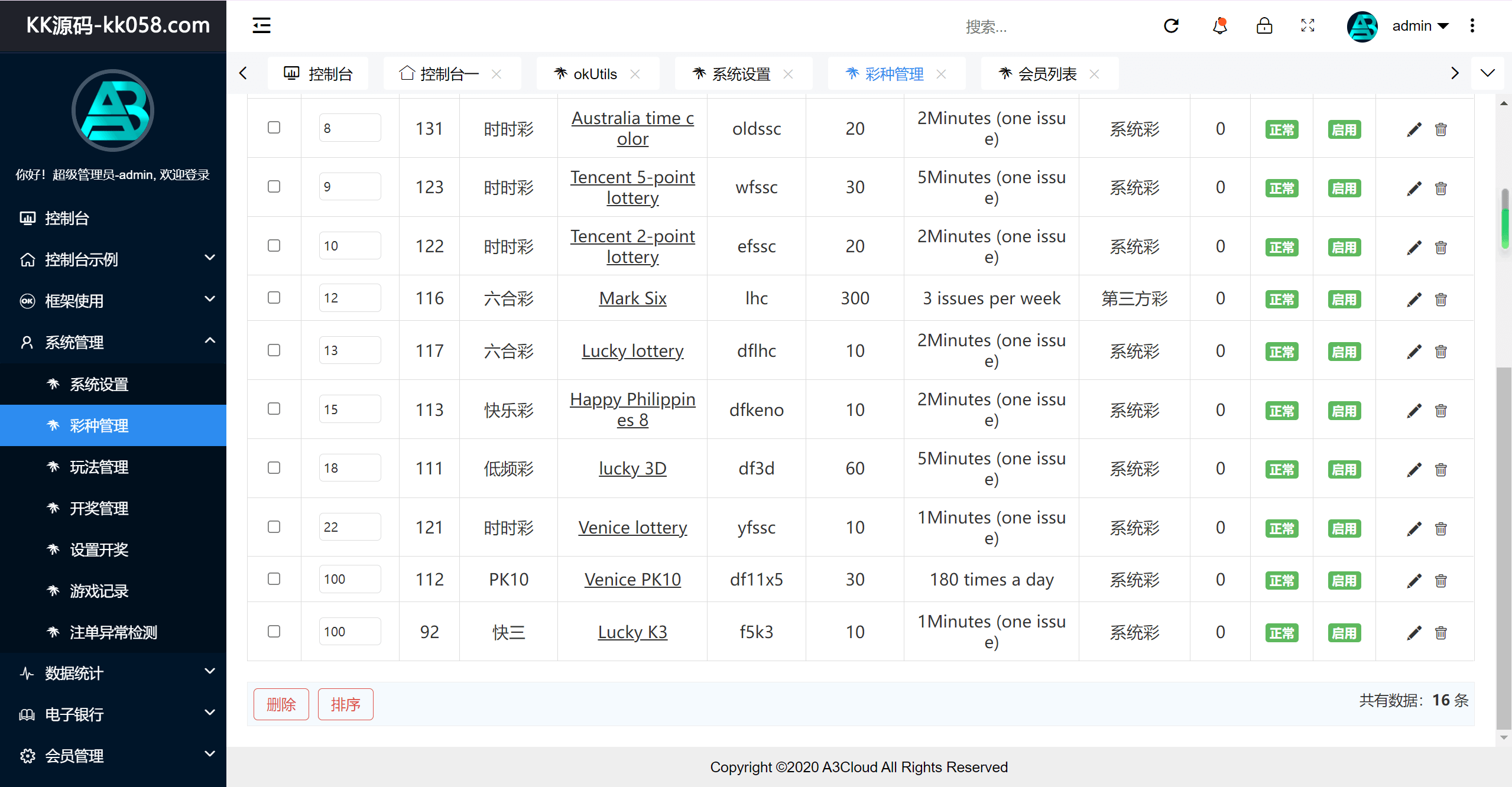Click the refresh icon in the header
Image resolution: width=1512 pixels, height=787 pixels.
[x=1171, y=25]
